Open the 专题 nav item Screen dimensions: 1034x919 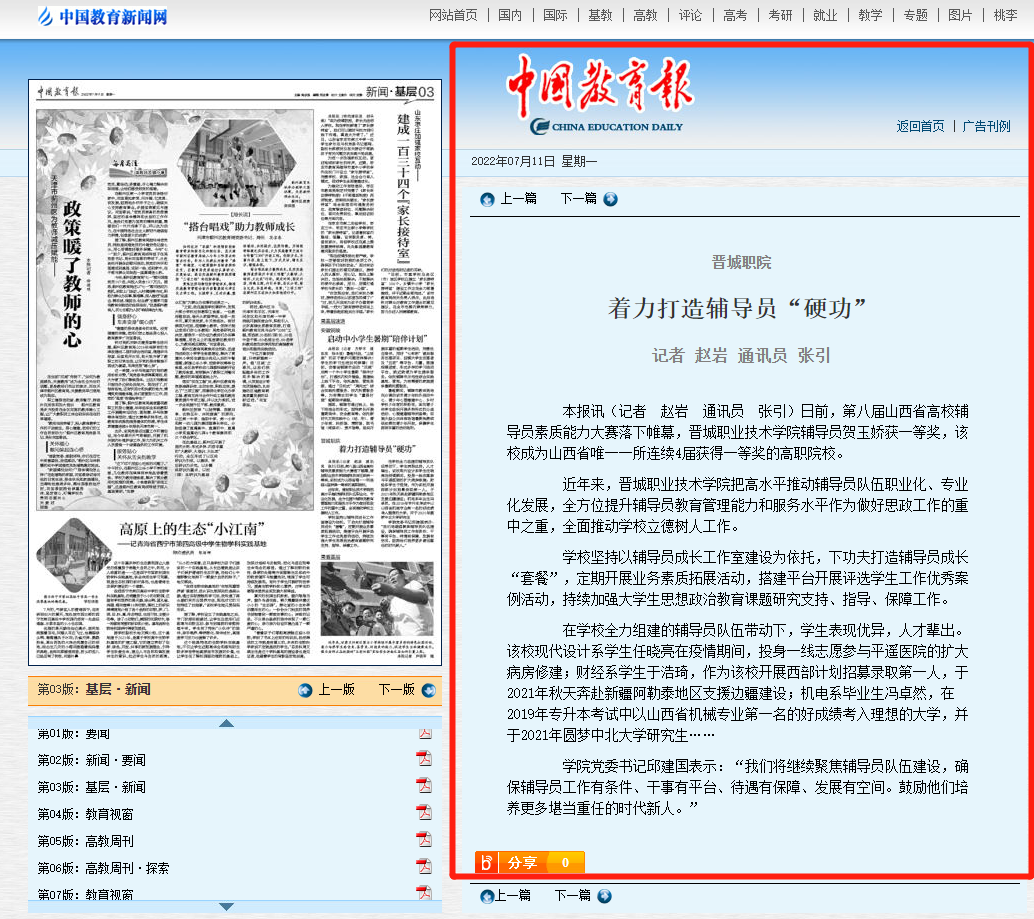coord(915,15)
